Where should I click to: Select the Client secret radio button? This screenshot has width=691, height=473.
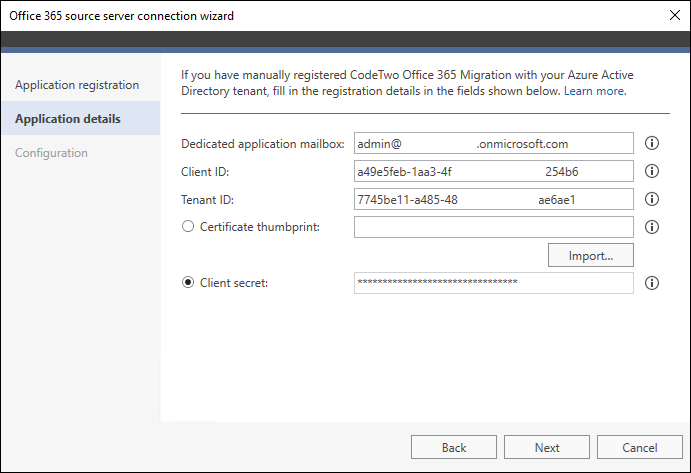(x=188, y=283)
